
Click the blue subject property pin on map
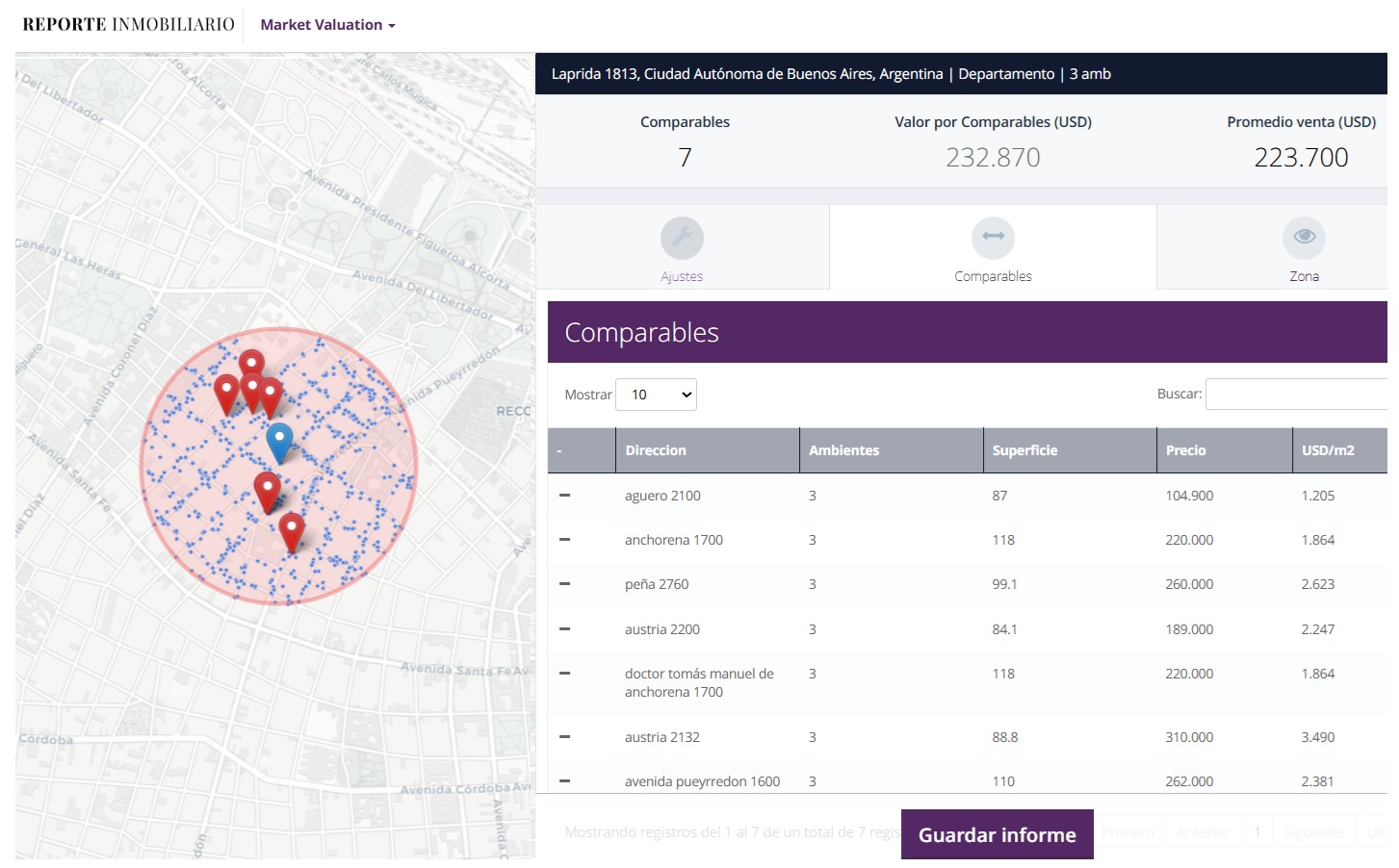coord(279,443)
